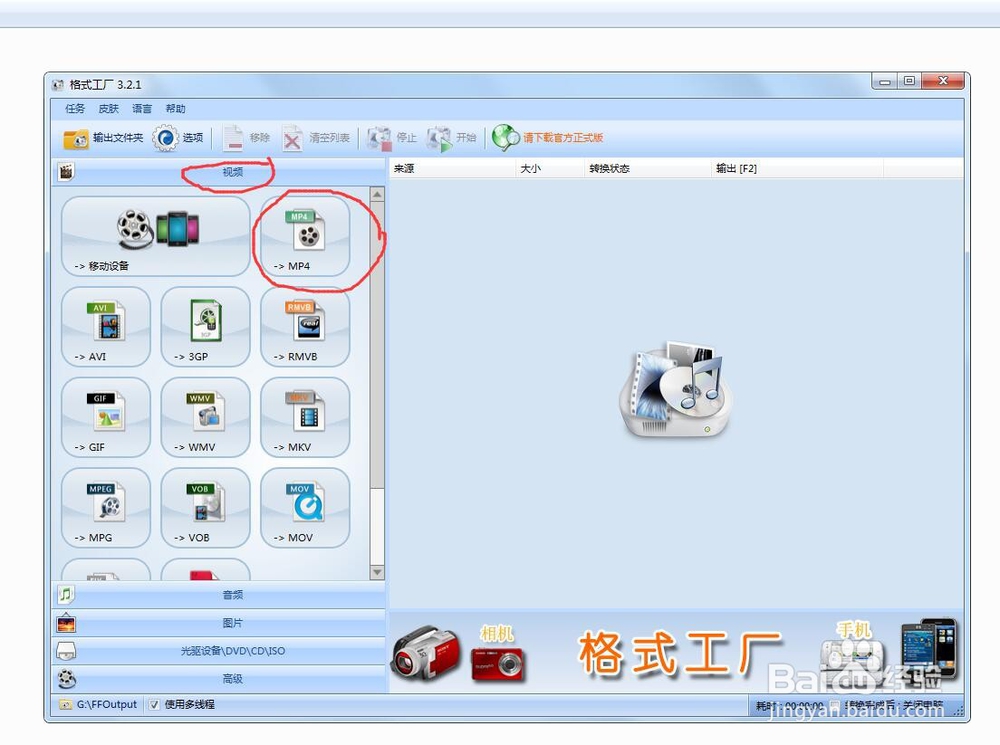This screenshot has width=1000, height=745.
Task: Click the camcorder icon in bottom banner
Action: [426, 653]
